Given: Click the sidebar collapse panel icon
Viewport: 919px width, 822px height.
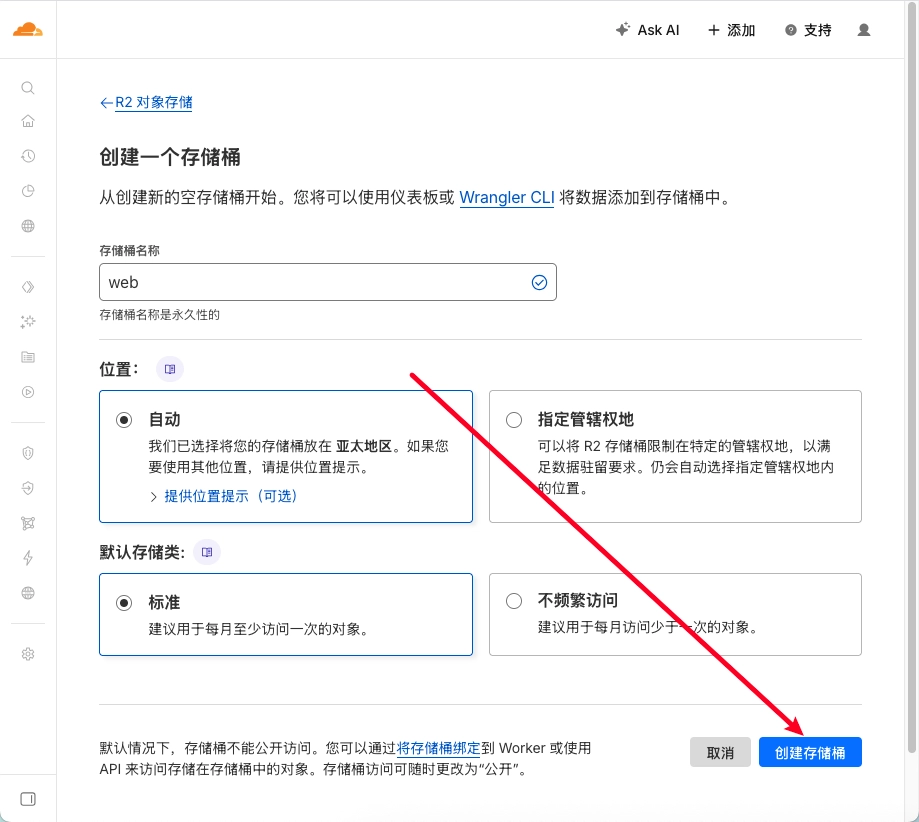Looking at the screenshot, I should coord(28,799).
